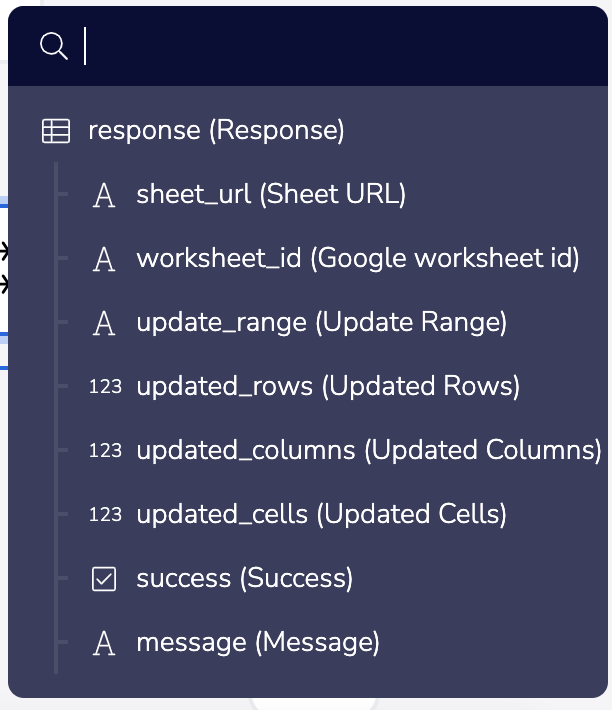Viewport: 612px width, 710px height.
Task: Select the sheet_url (Sheet URL) field
Action: tap(271, 194)
